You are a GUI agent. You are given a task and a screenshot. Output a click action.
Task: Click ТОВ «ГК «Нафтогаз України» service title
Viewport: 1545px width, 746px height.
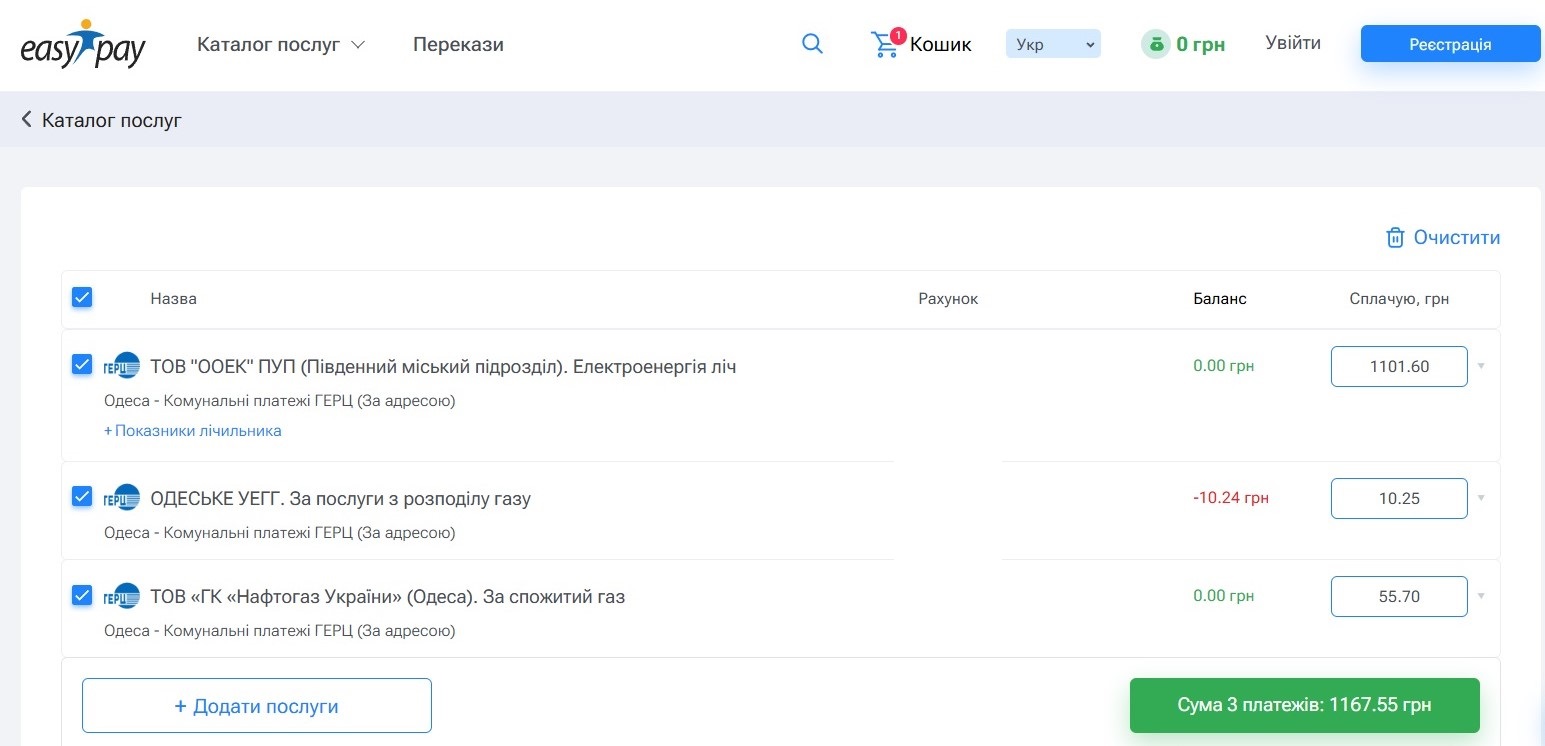(x=387, y=597)
